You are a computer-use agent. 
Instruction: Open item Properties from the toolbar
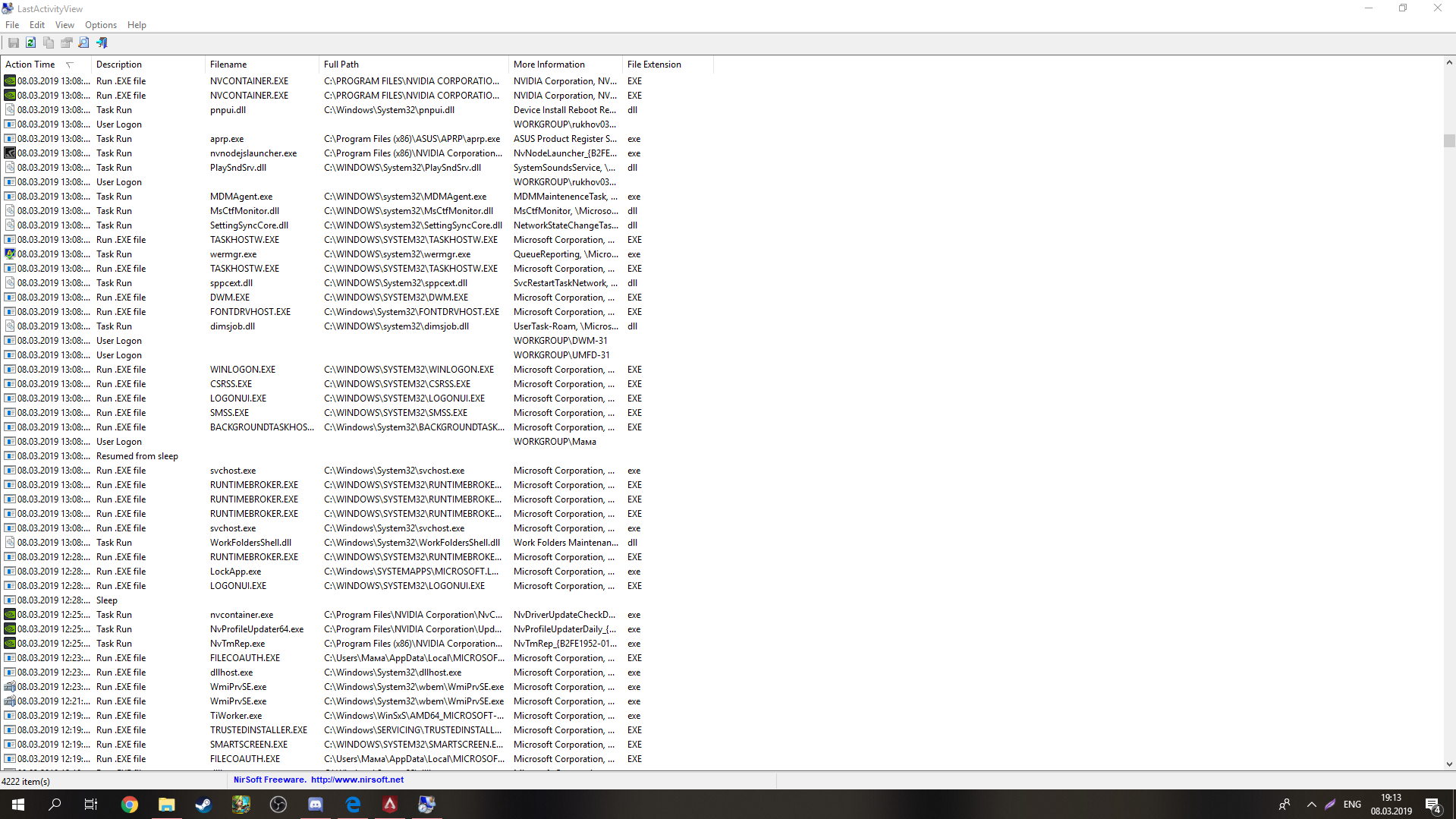point(67,43)
